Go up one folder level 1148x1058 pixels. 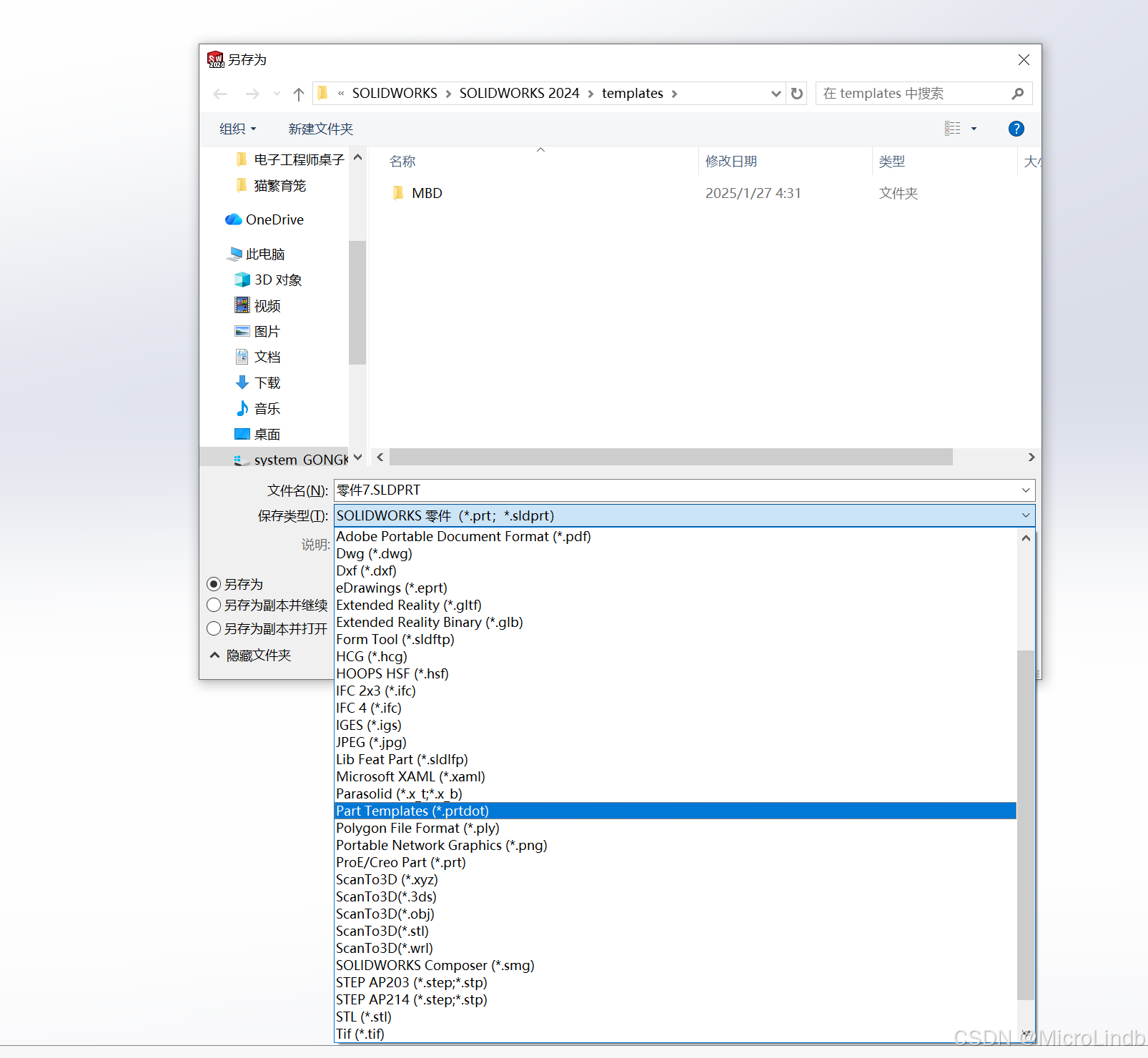pos(299,94)
